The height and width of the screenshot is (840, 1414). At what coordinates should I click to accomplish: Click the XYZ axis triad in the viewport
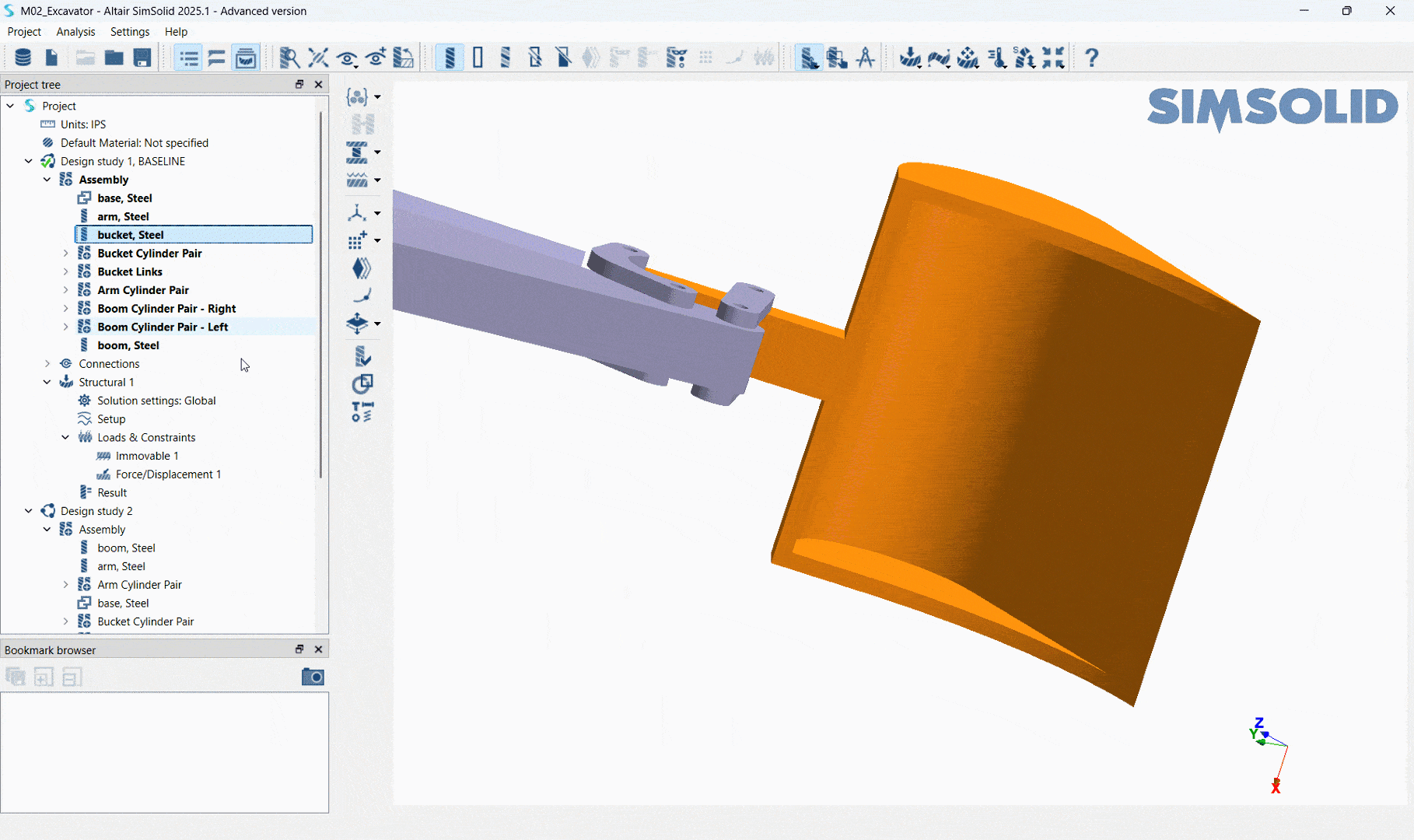click(x=1269, y=754)
